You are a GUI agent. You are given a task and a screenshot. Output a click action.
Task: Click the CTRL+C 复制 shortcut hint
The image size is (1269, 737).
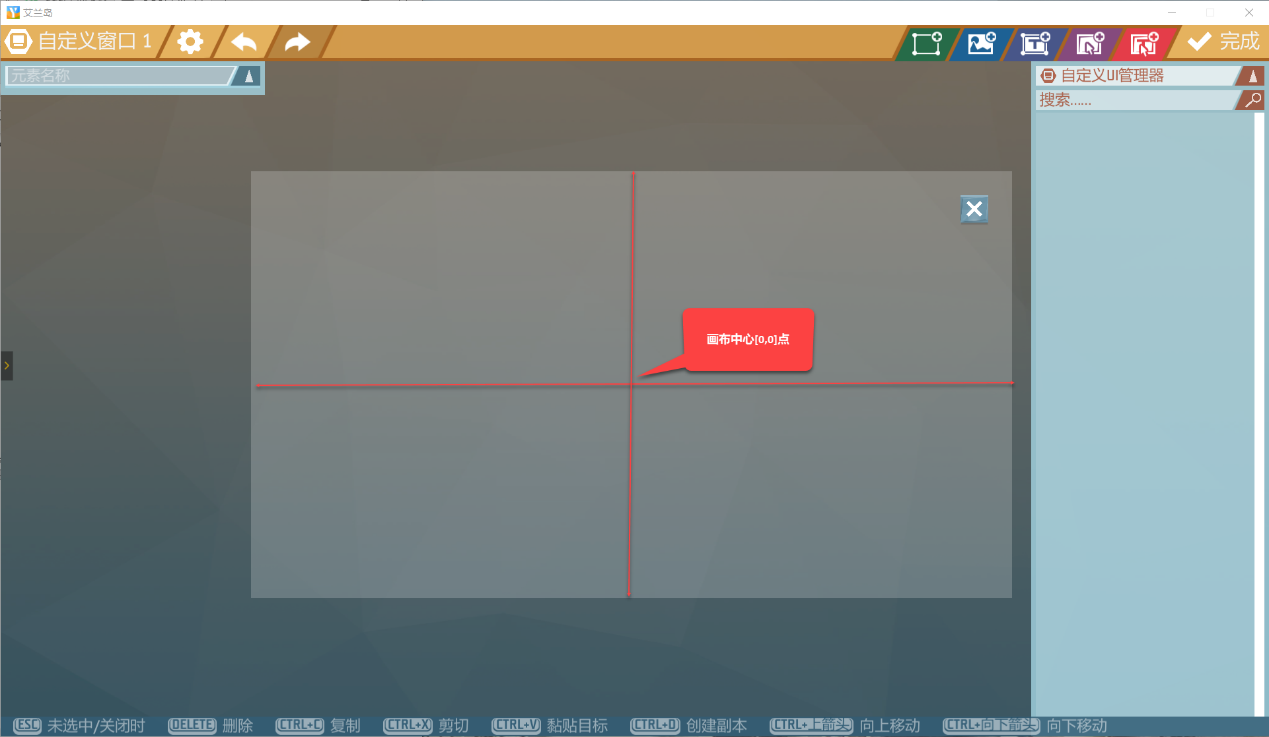[317, 726]
